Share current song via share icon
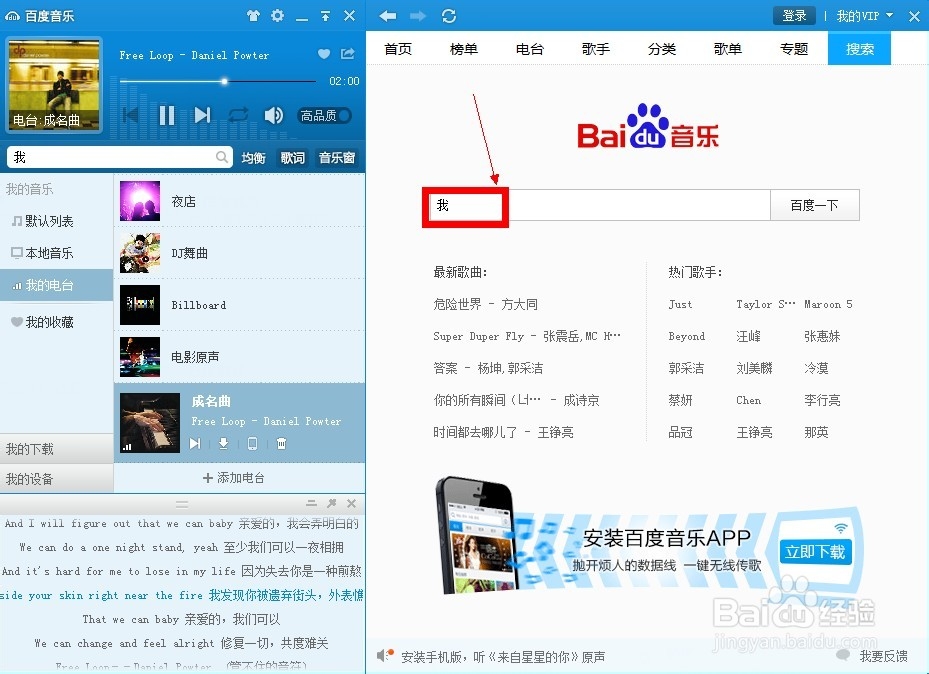This screenshot has height=674, width=929. (348, 54)
